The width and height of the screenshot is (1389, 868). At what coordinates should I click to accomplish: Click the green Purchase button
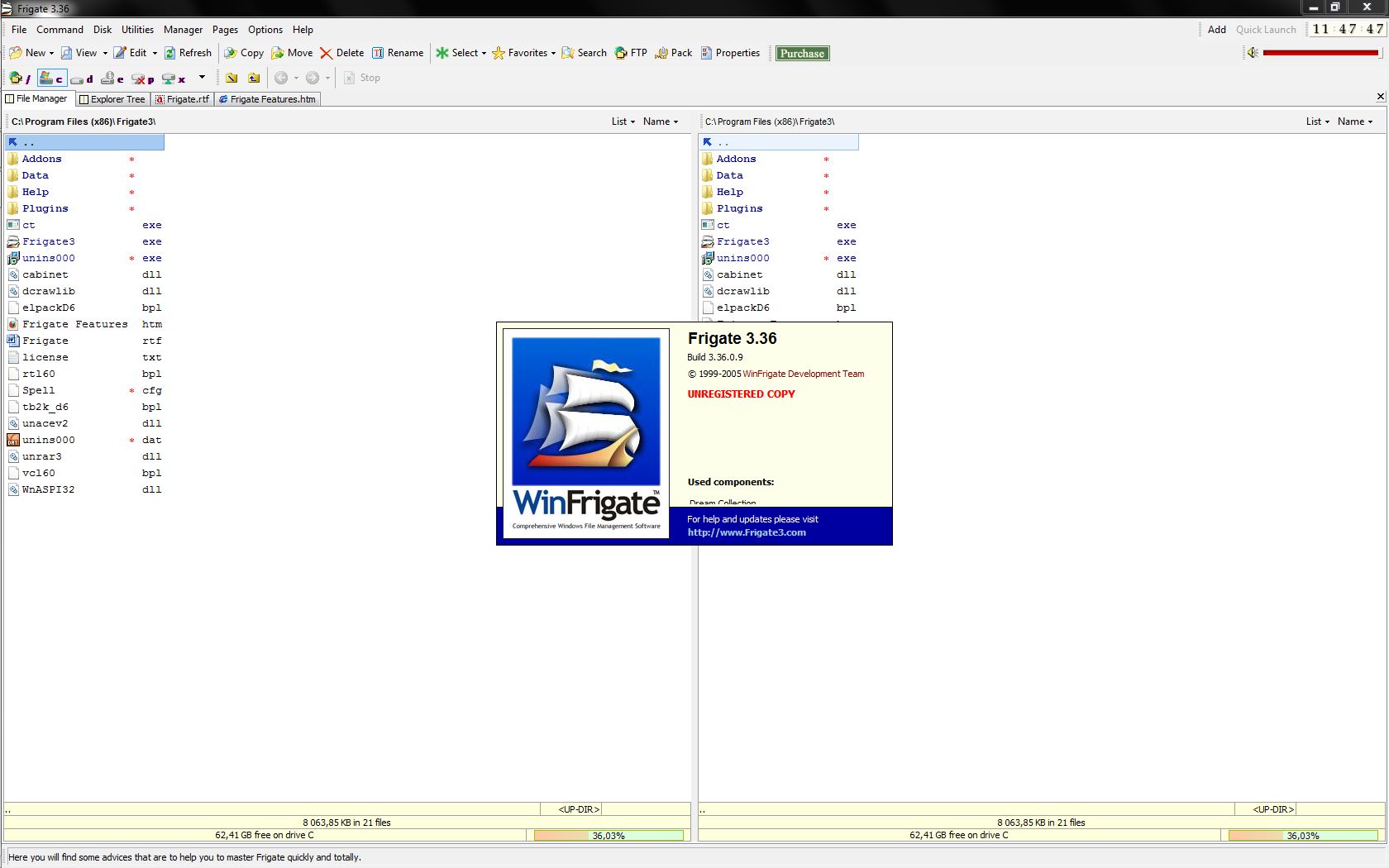(x=802, y=54)
